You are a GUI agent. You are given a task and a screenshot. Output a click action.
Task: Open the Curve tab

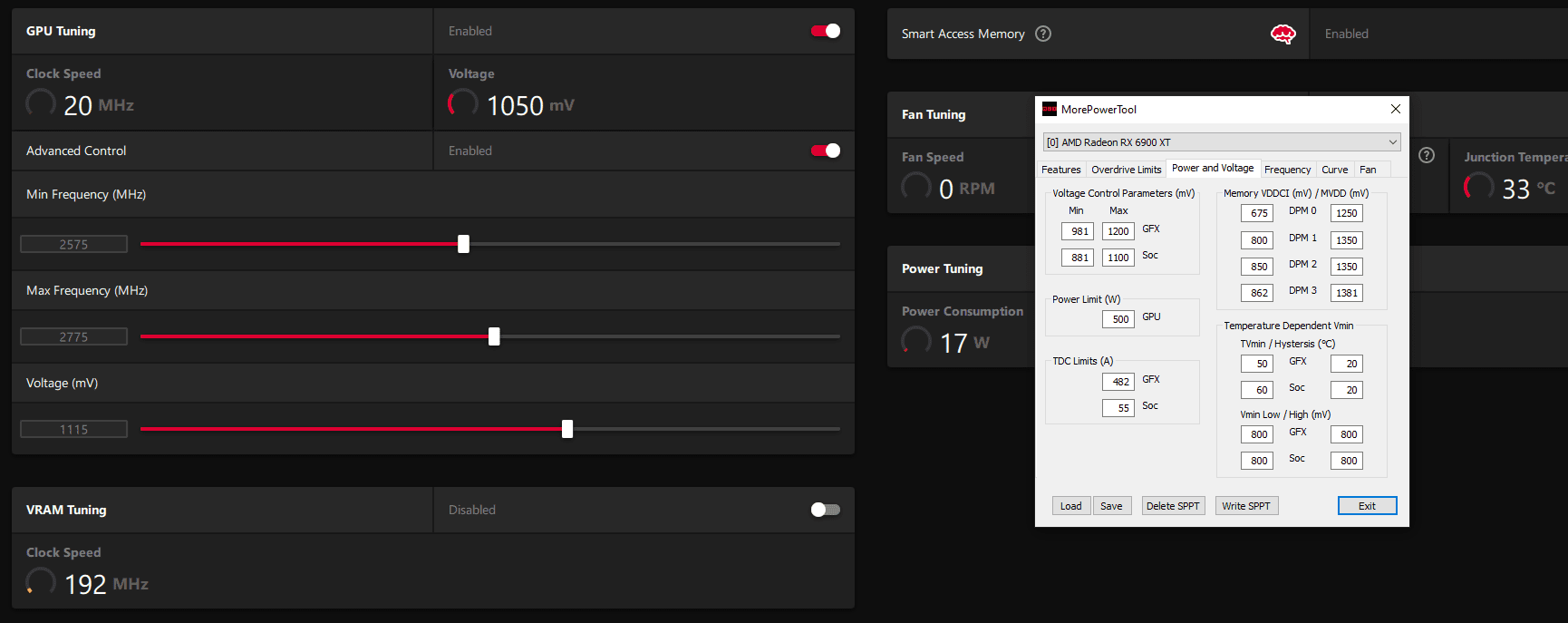(1334, 170)
